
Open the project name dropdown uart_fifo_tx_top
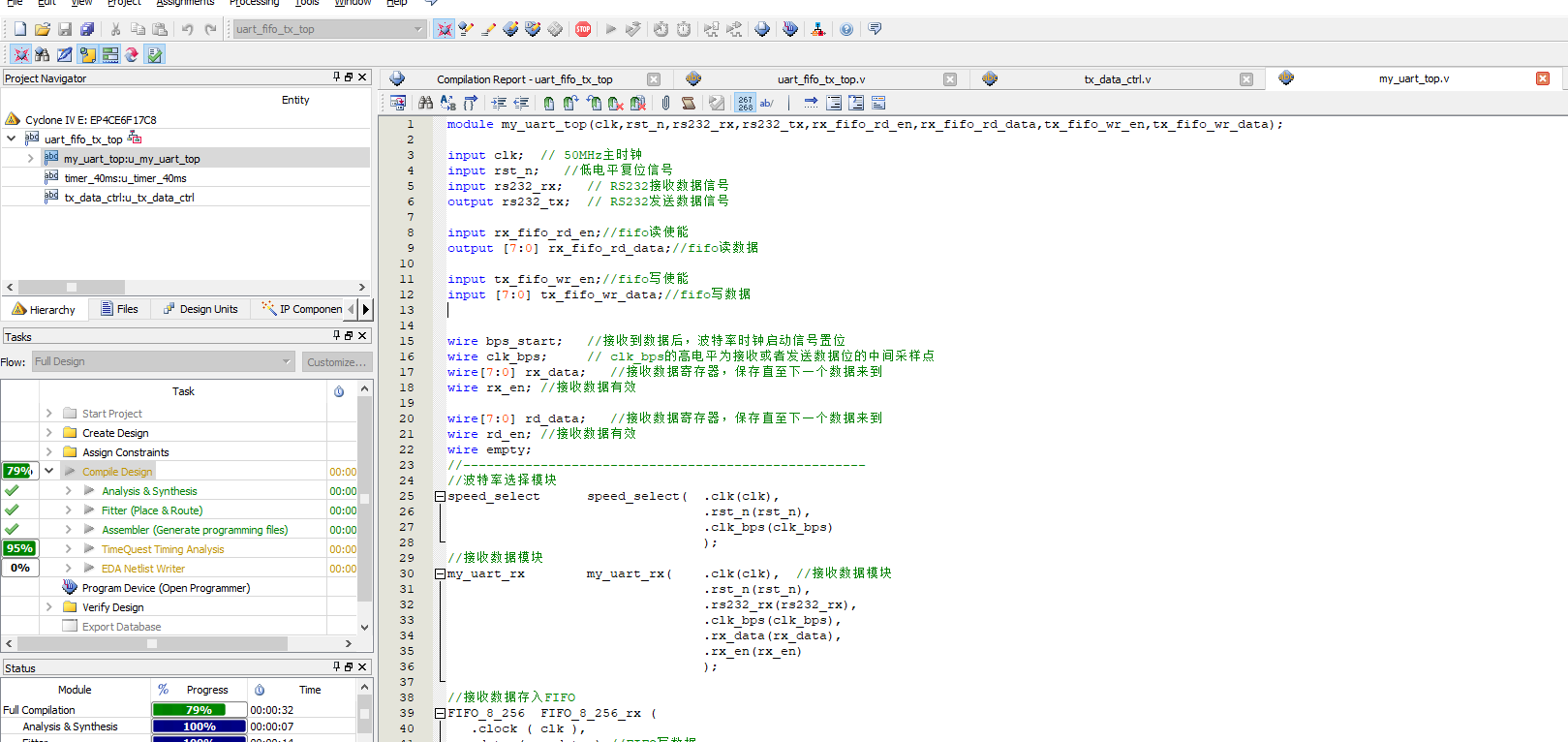[329, 29]
